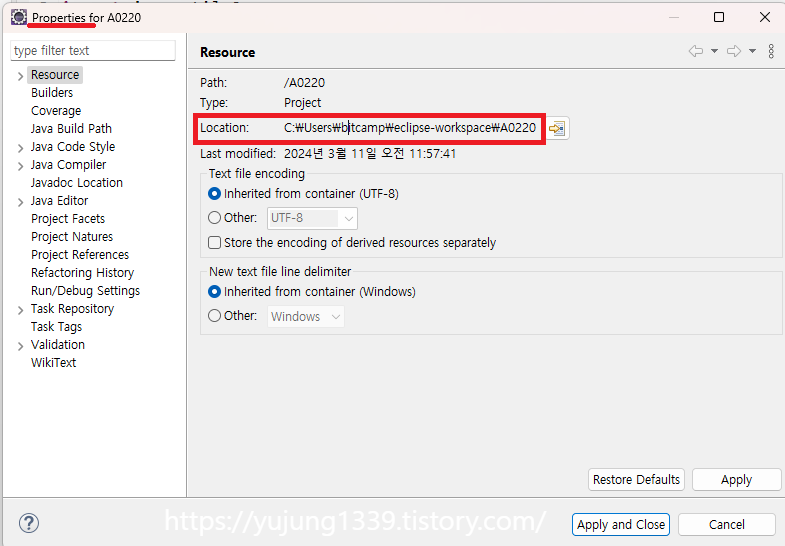Click the Location path text
The image size is (785, 546).
point(410,128)
